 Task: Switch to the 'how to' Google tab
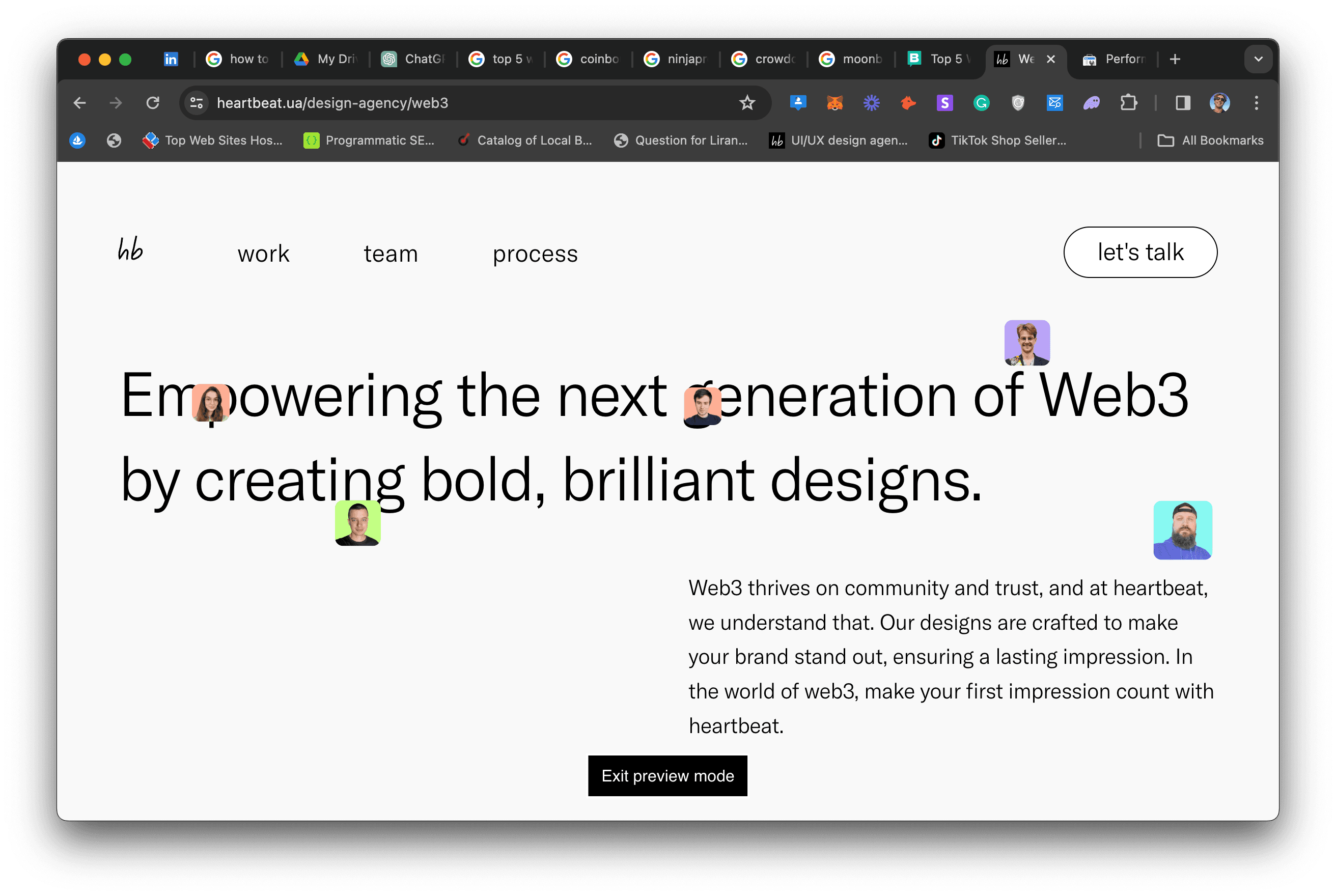[237, 59]
